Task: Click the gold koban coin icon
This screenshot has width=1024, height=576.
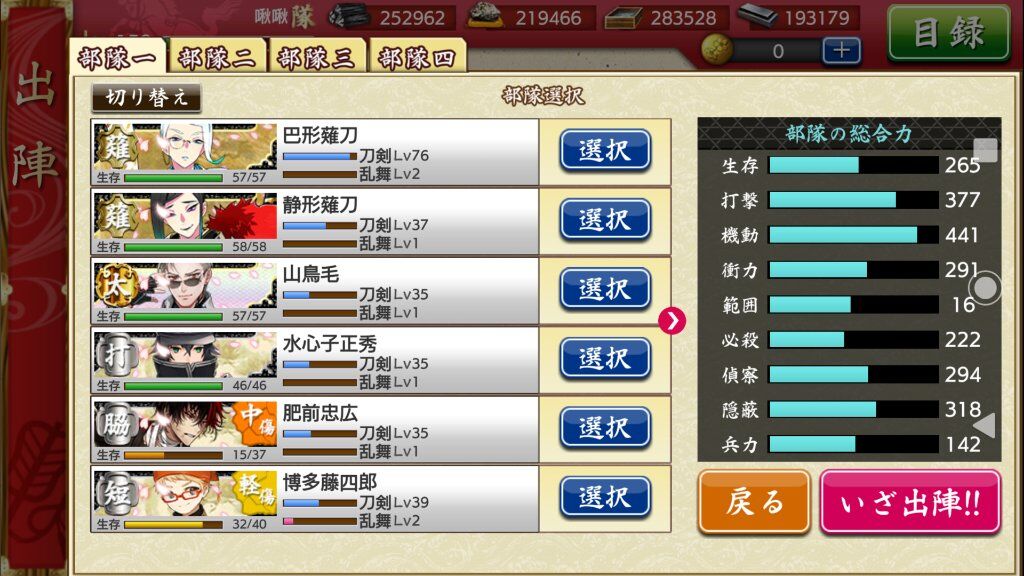Action: pos(716,50)
